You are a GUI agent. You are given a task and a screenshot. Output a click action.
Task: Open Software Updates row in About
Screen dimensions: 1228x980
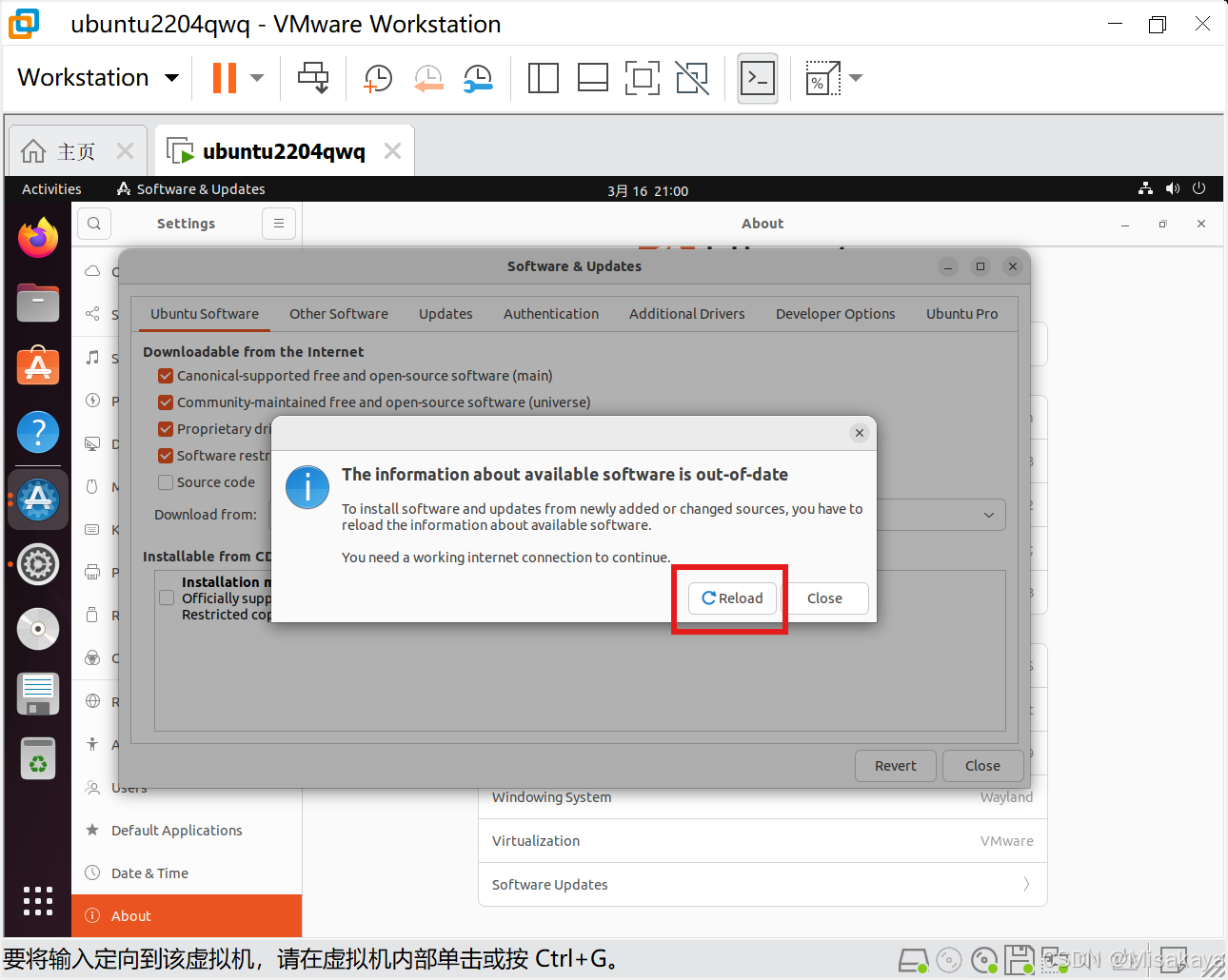(763, 885)
